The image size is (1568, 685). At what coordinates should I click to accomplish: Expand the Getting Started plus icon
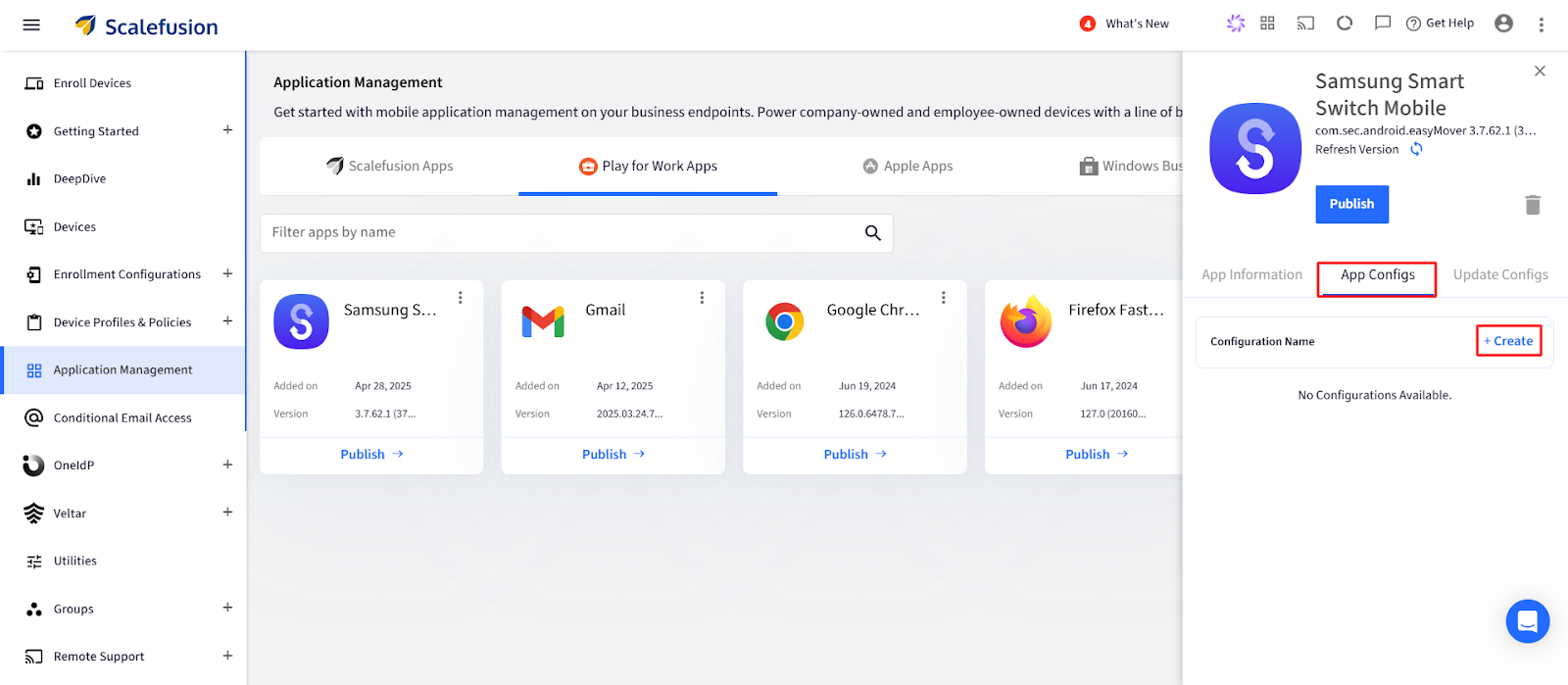pos(227,129)
